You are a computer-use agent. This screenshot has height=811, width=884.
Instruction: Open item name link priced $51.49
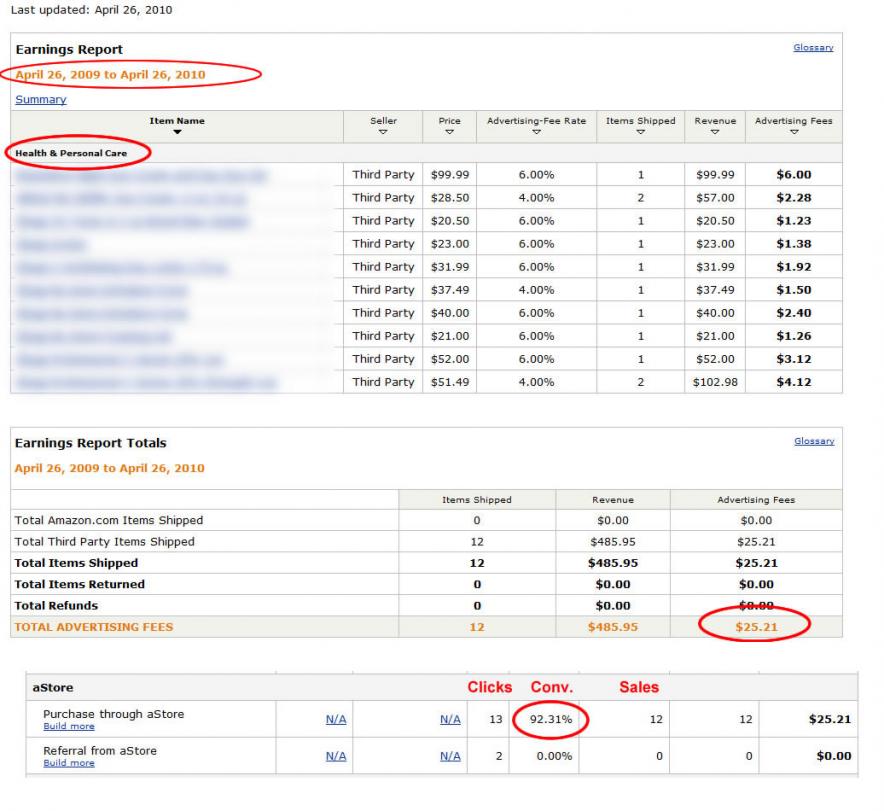(146, 382)
